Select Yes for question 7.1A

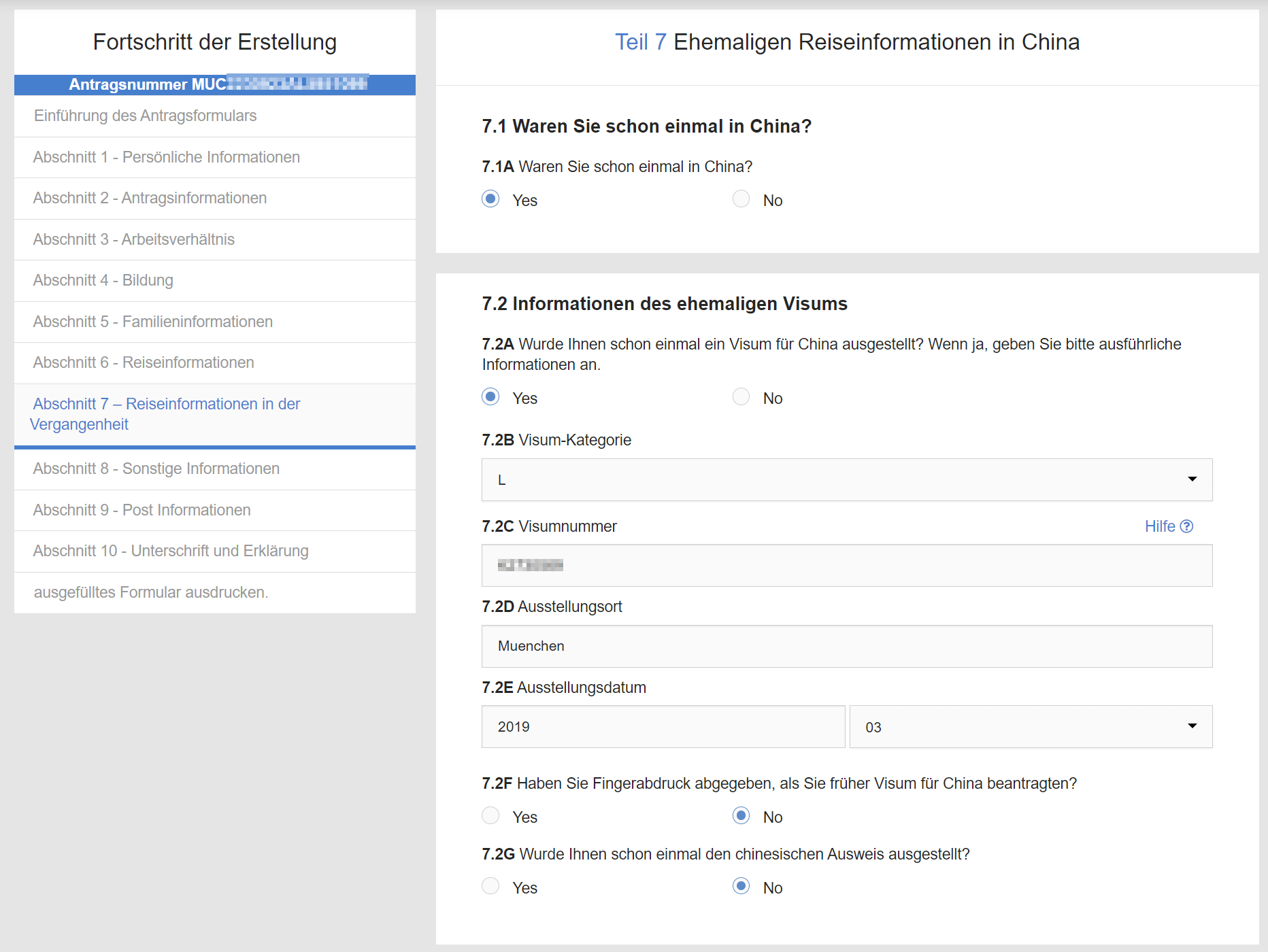click(490, 199)
